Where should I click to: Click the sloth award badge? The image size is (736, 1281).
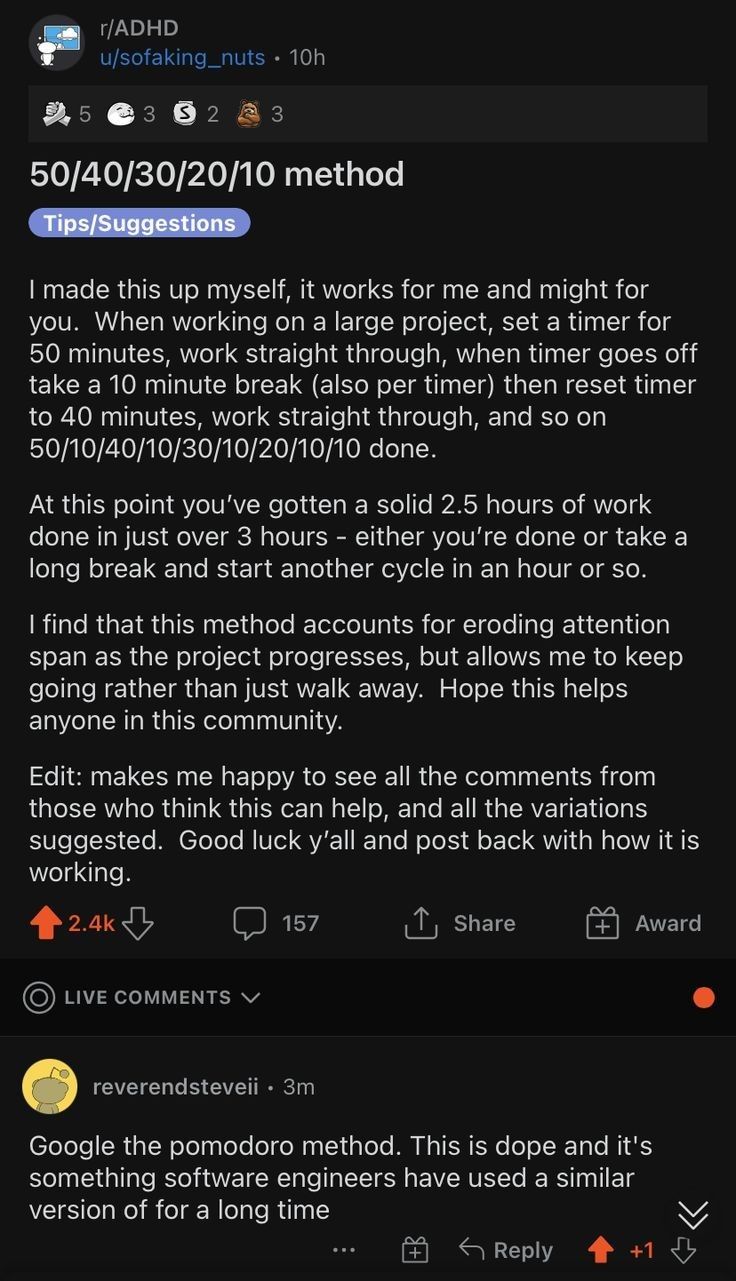pos(248,114)
